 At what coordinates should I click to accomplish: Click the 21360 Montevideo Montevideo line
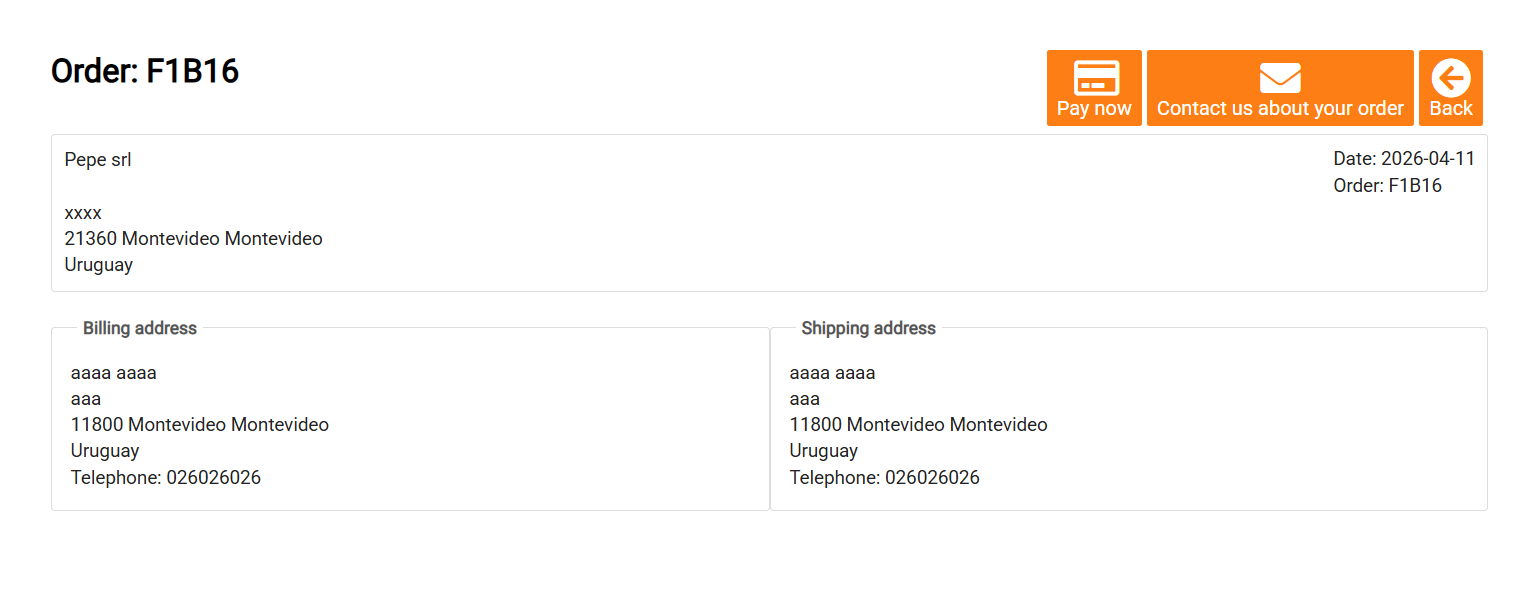pos(193,238)
